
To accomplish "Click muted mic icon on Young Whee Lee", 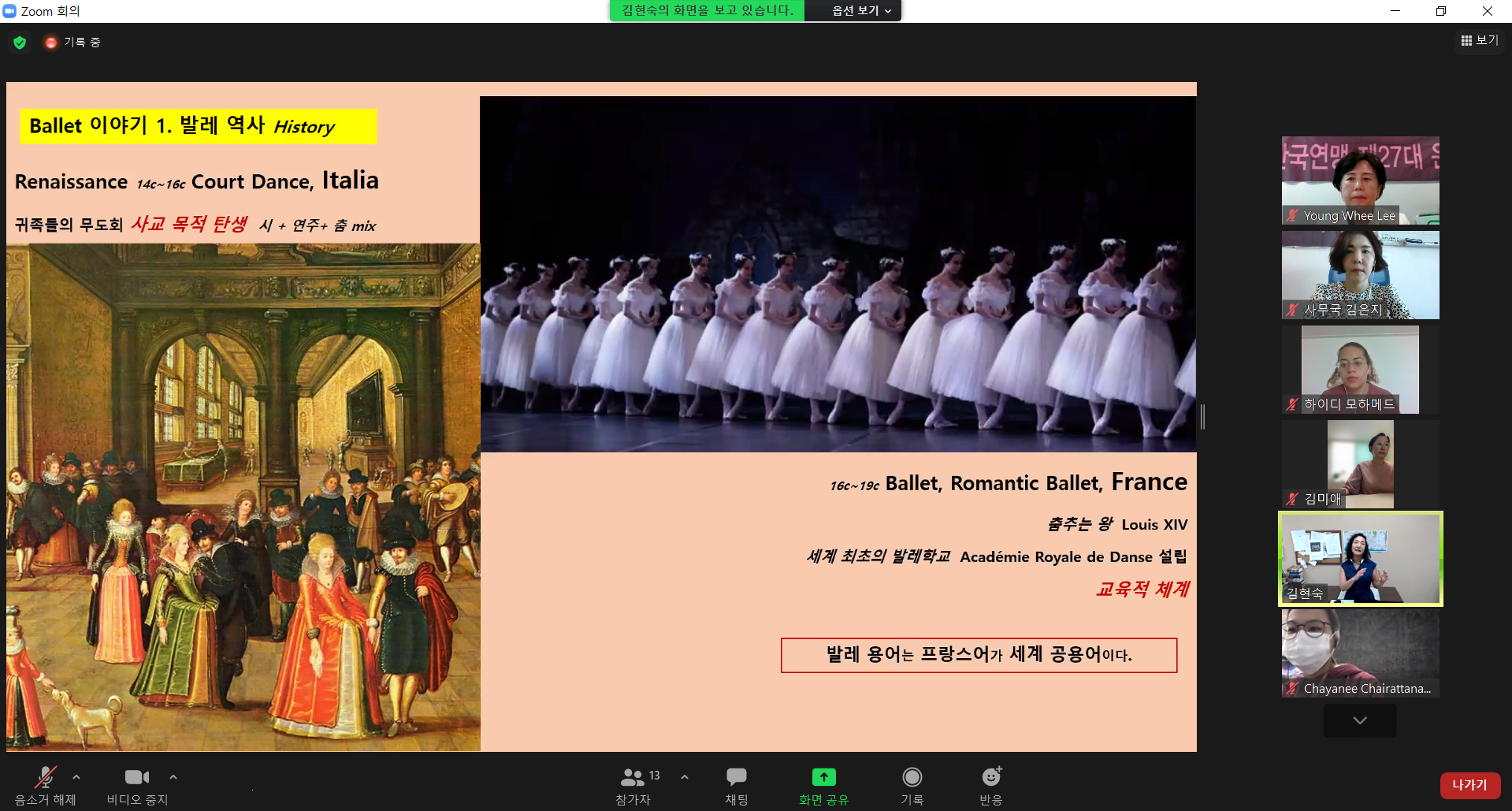I will coord(1292,215).
